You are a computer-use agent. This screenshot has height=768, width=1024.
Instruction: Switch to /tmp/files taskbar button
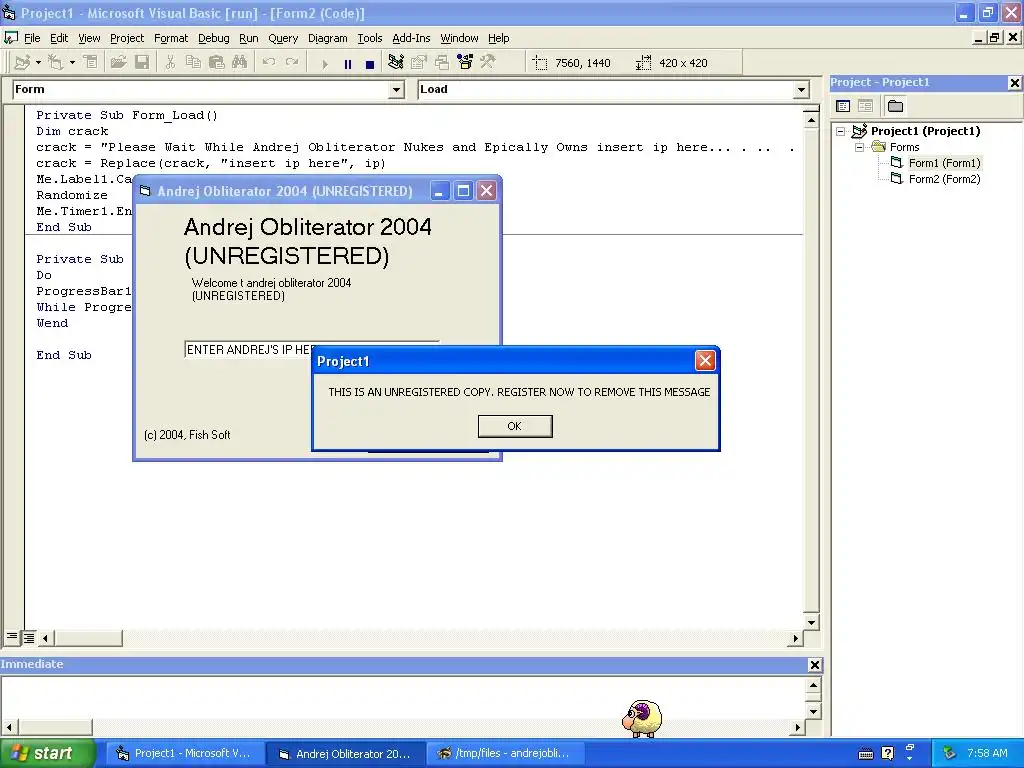(505, 754)
